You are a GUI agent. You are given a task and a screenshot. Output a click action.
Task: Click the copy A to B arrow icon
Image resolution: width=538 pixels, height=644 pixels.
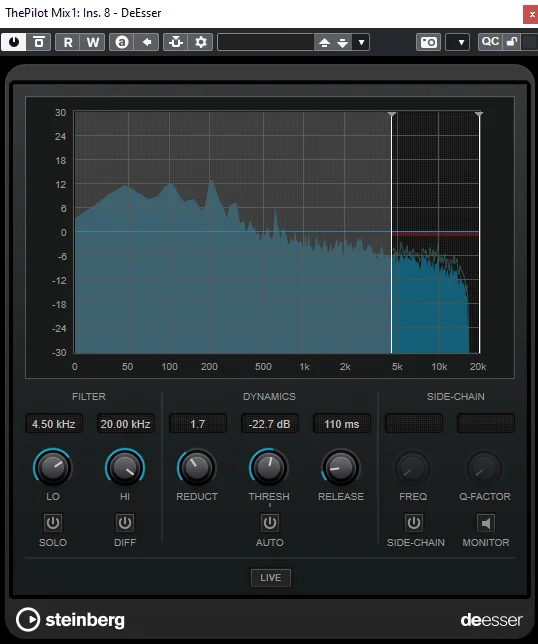click(147, 42)
